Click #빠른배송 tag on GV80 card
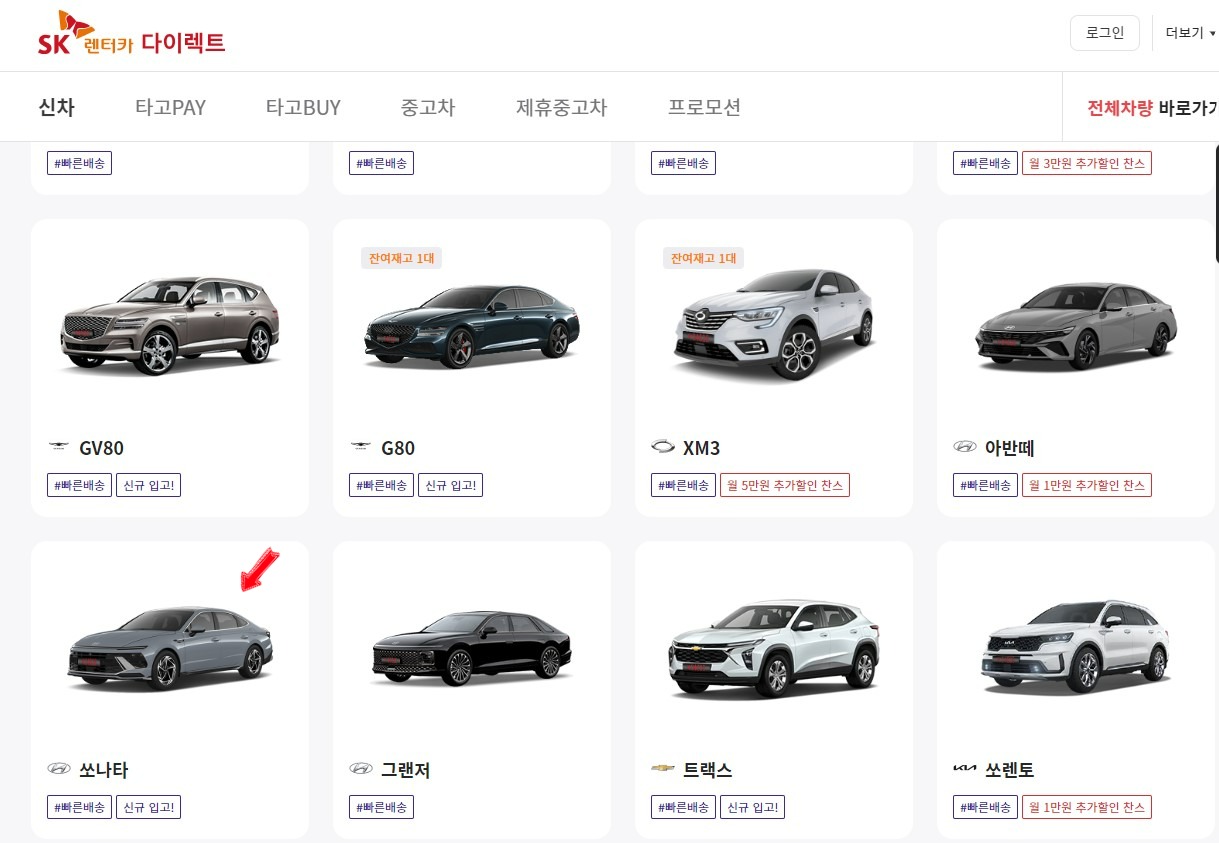Viewport: 1219px width, 843px height. coord(79,485)
